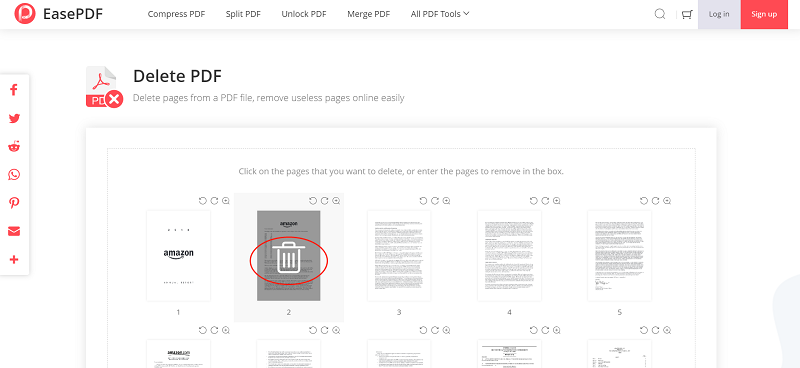Viewport: 800px width, 368px height.
Task: Click page number label 5
Action: (x=619, y=312)
